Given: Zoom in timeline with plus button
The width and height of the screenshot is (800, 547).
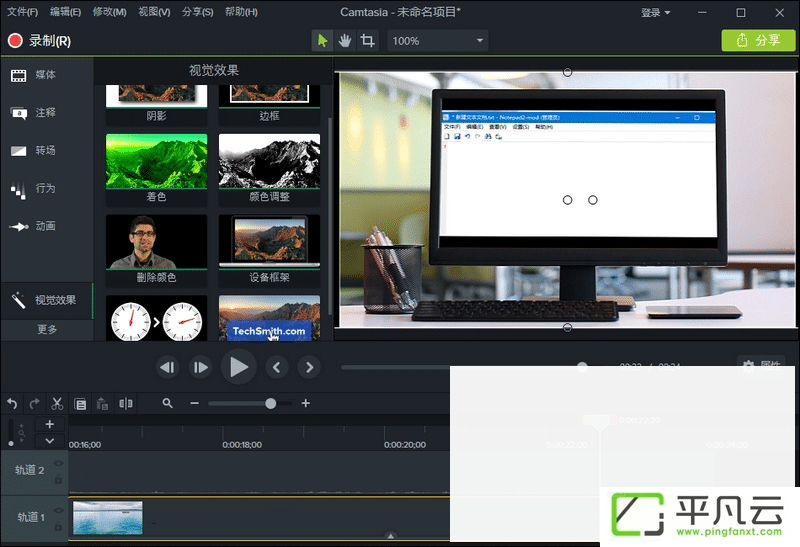Looking at the screenshot, I should (306, 404).
